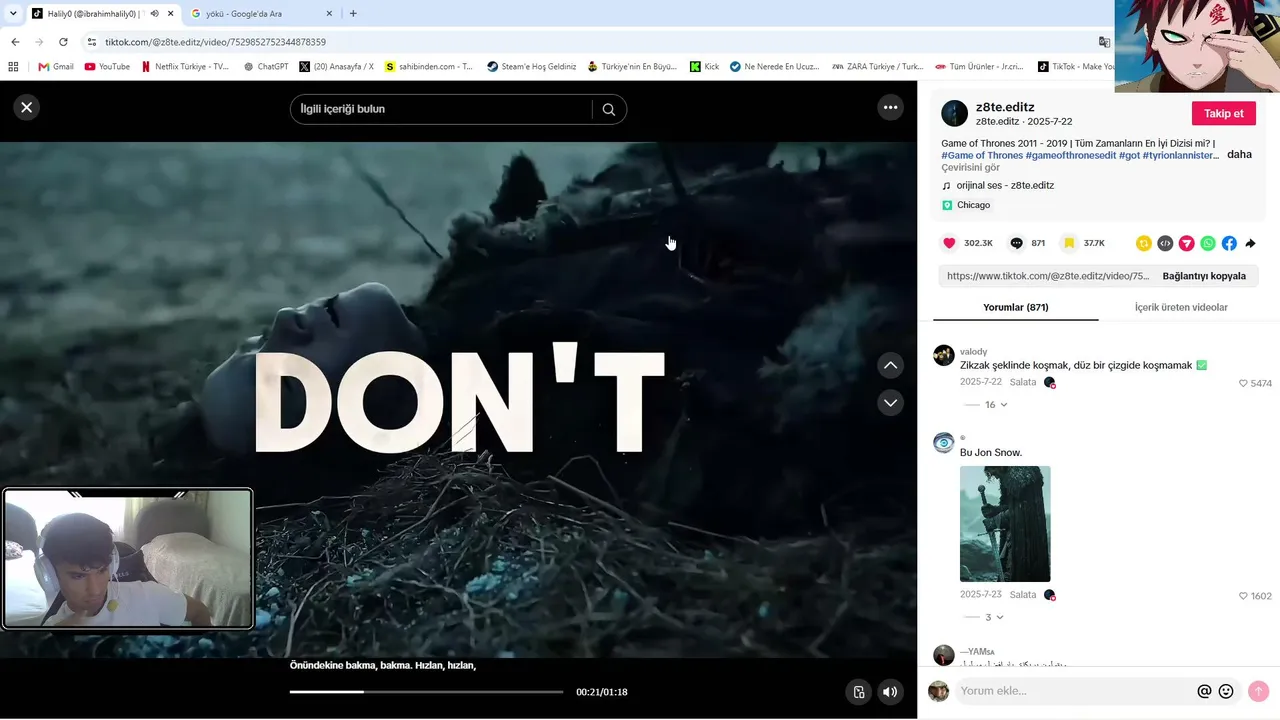This screenshot has height=720, width=1280.
Task: Open more share options arrow icon
Action: (1250, 243)
